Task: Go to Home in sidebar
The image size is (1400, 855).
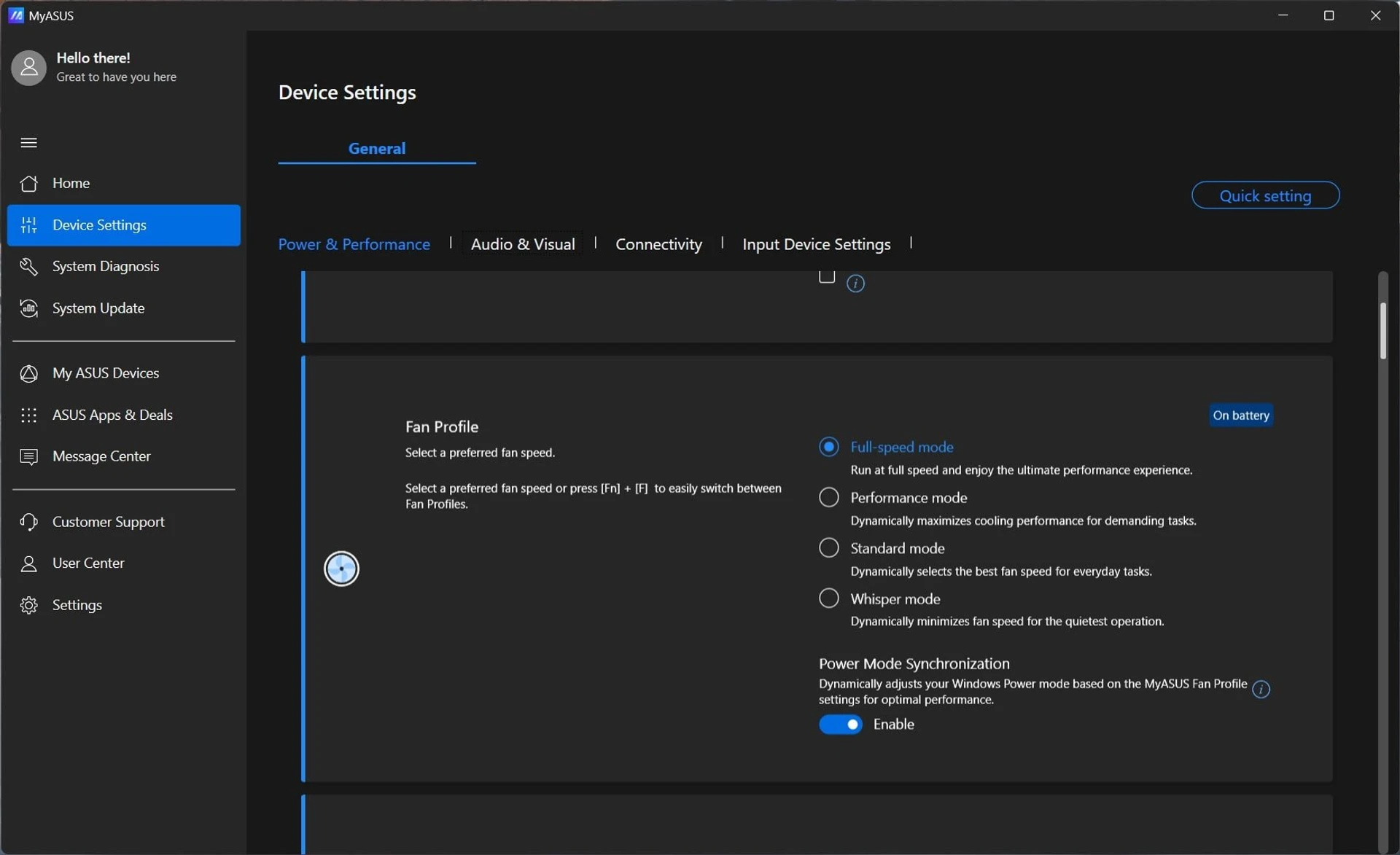Action: [123, 184]
